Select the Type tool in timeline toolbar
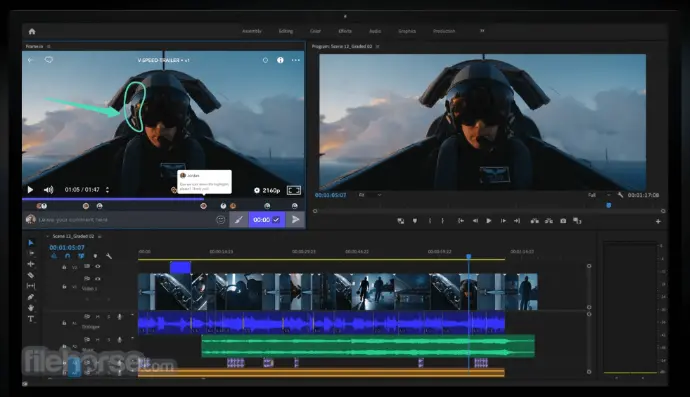 pos(31,319)
